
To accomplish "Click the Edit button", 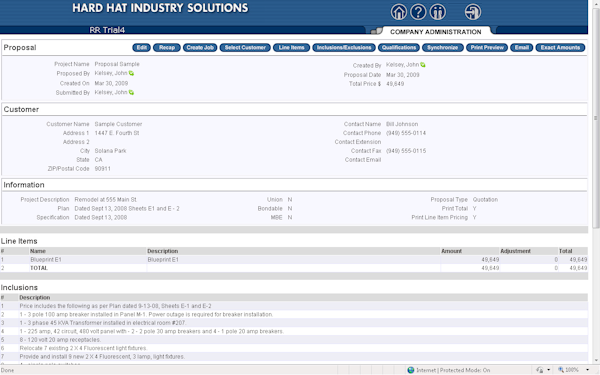I will point(142,47).
